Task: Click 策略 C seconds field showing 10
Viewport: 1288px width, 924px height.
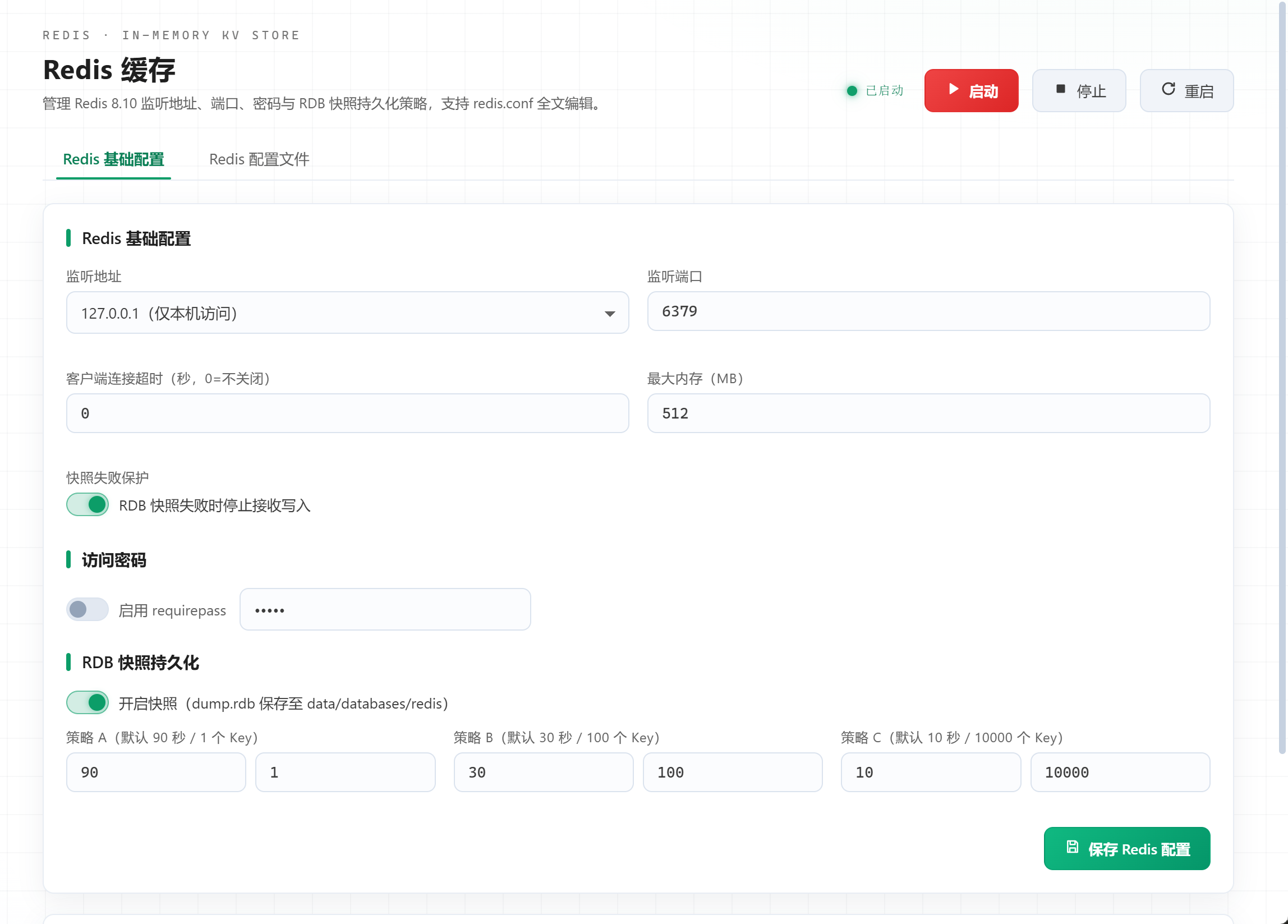Action: coord(931,773)
